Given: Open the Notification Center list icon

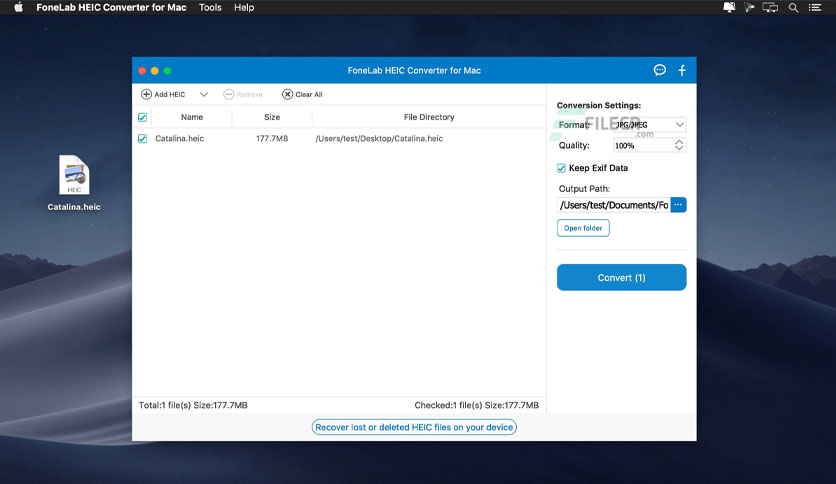Looking at the screenshot, I should tap(815, 7).
